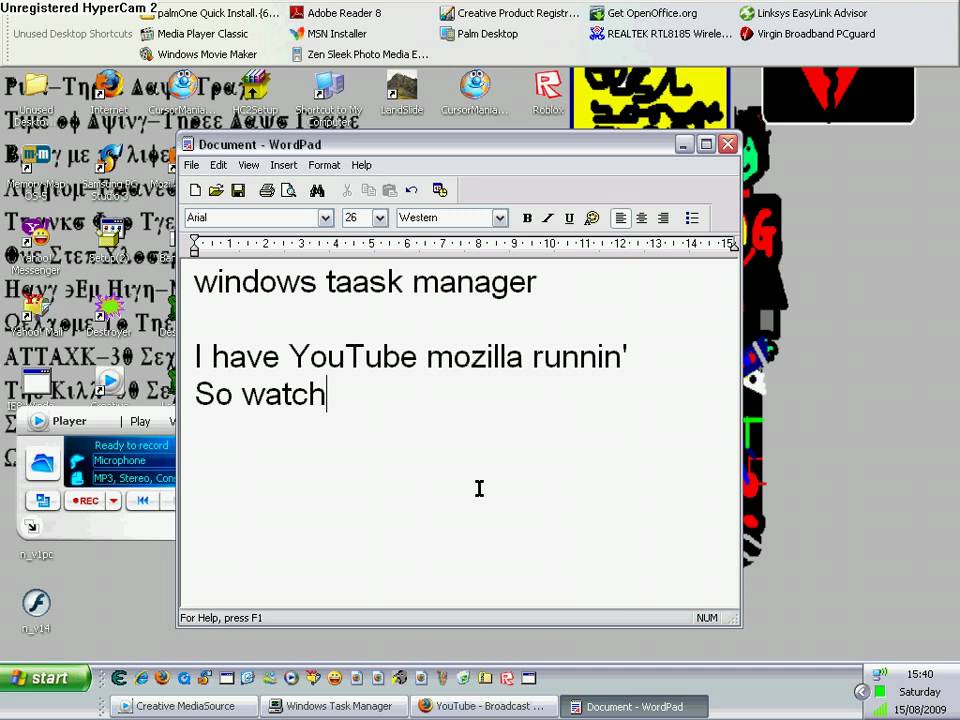Switch to YouTube Firefox window in taskbar
Image resolution: width=960 pixels, height=720 pixels.
[484, 706]
